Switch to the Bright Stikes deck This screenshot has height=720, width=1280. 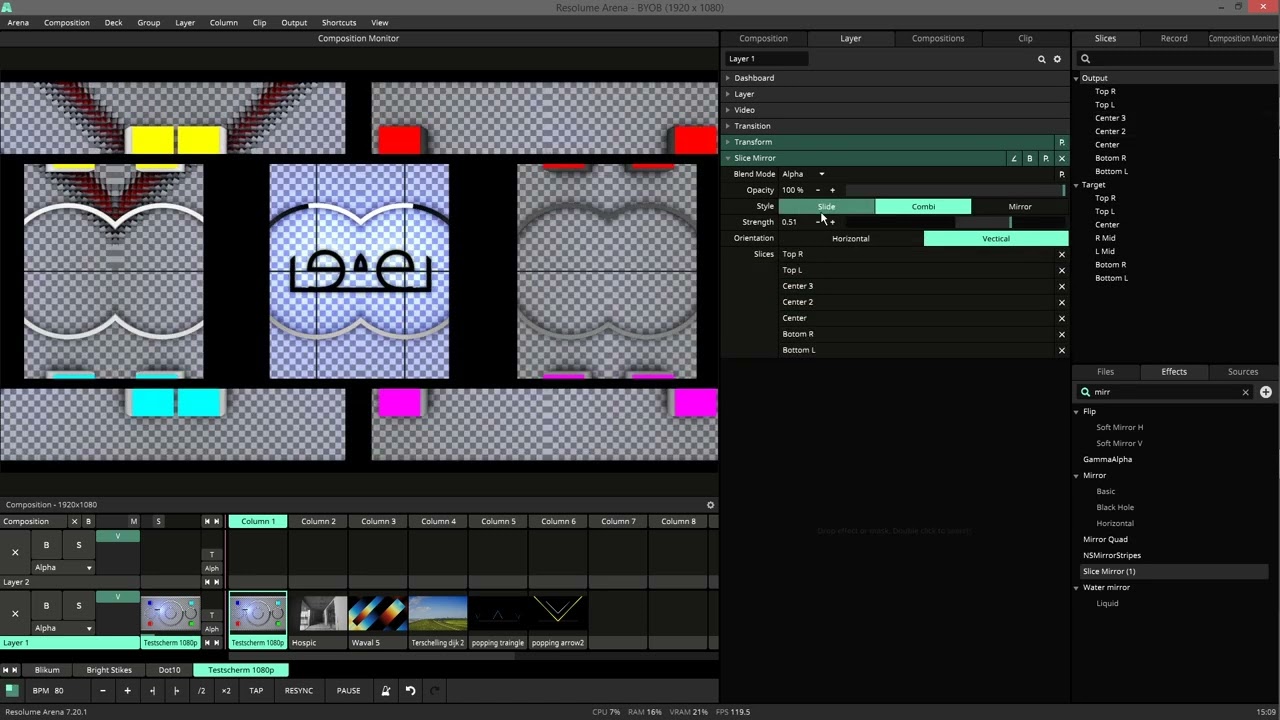[x=109, y=670]
